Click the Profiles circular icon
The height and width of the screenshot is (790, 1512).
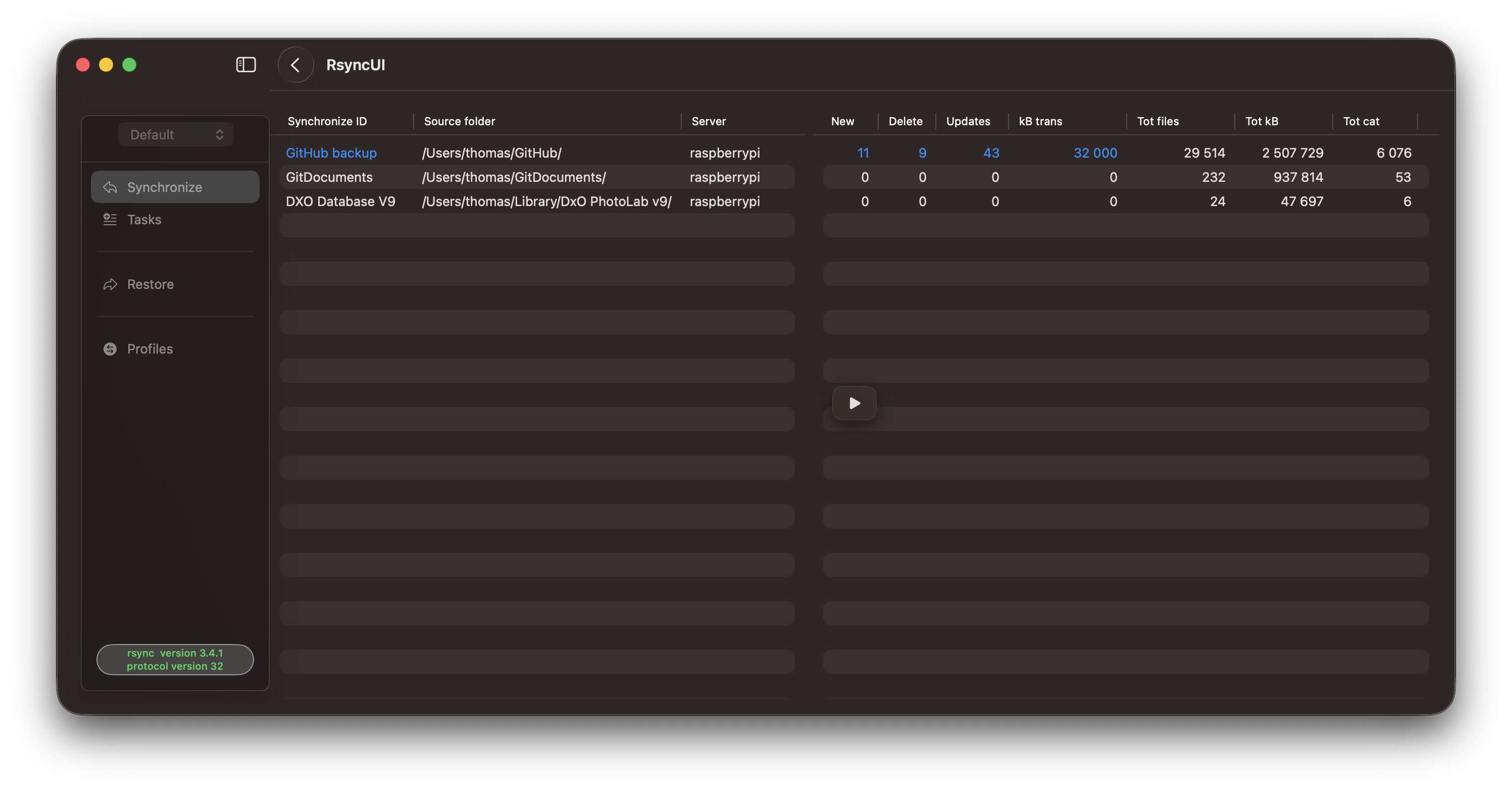coord(111,349)
